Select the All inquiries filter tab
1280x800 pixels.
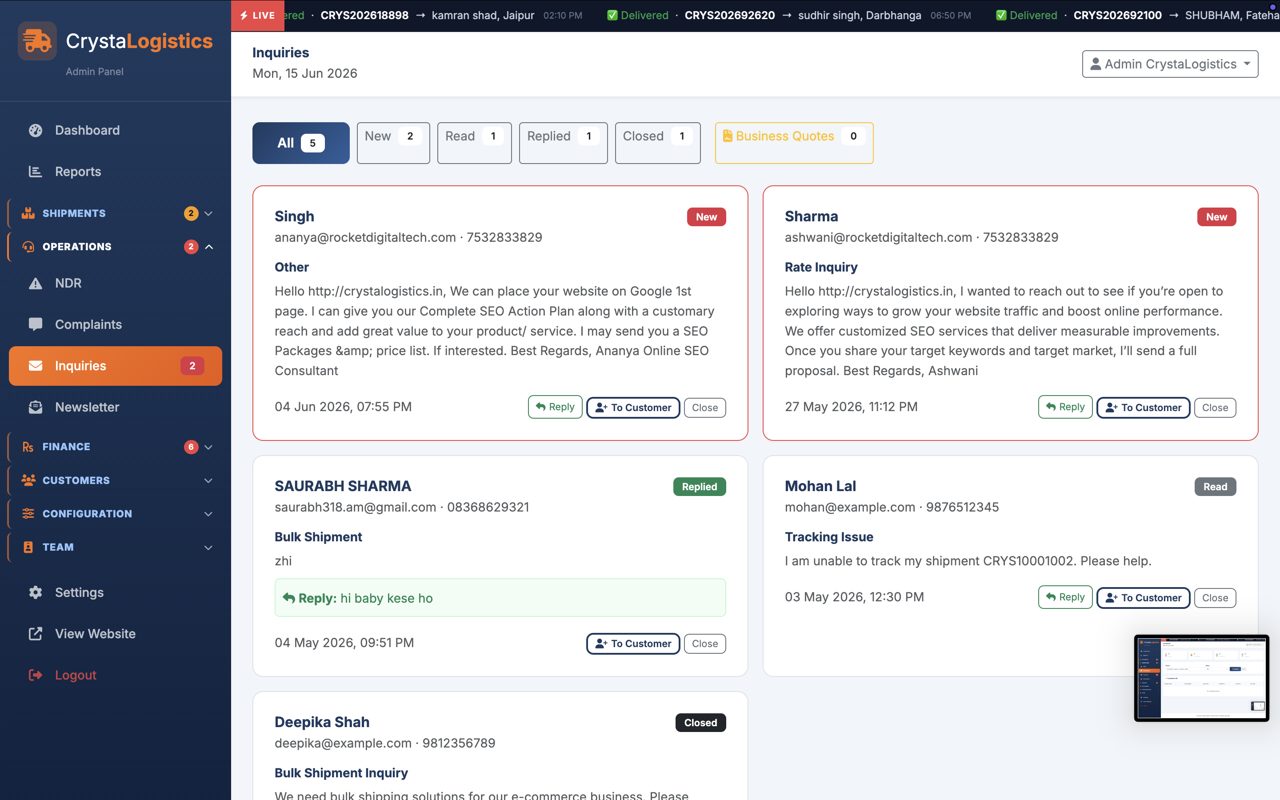tap(301, 143)
